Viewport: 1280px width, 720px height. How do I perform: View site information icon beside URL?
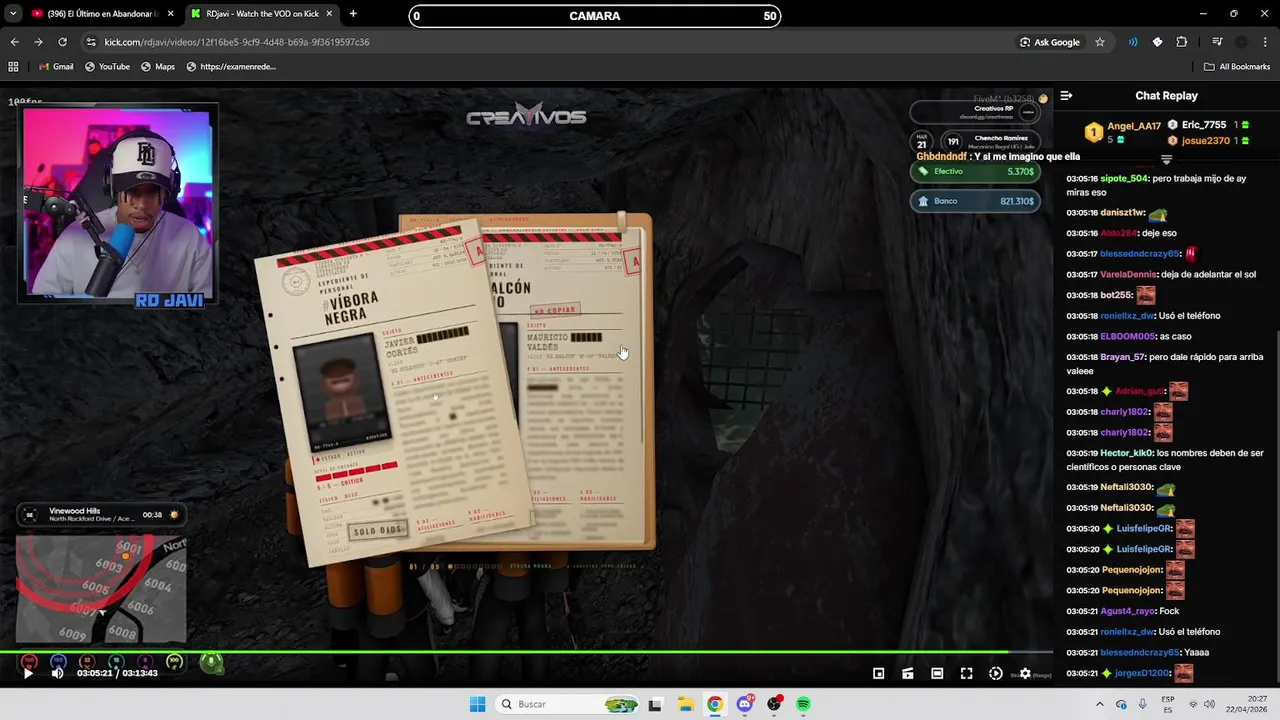[x=91, y=42]
